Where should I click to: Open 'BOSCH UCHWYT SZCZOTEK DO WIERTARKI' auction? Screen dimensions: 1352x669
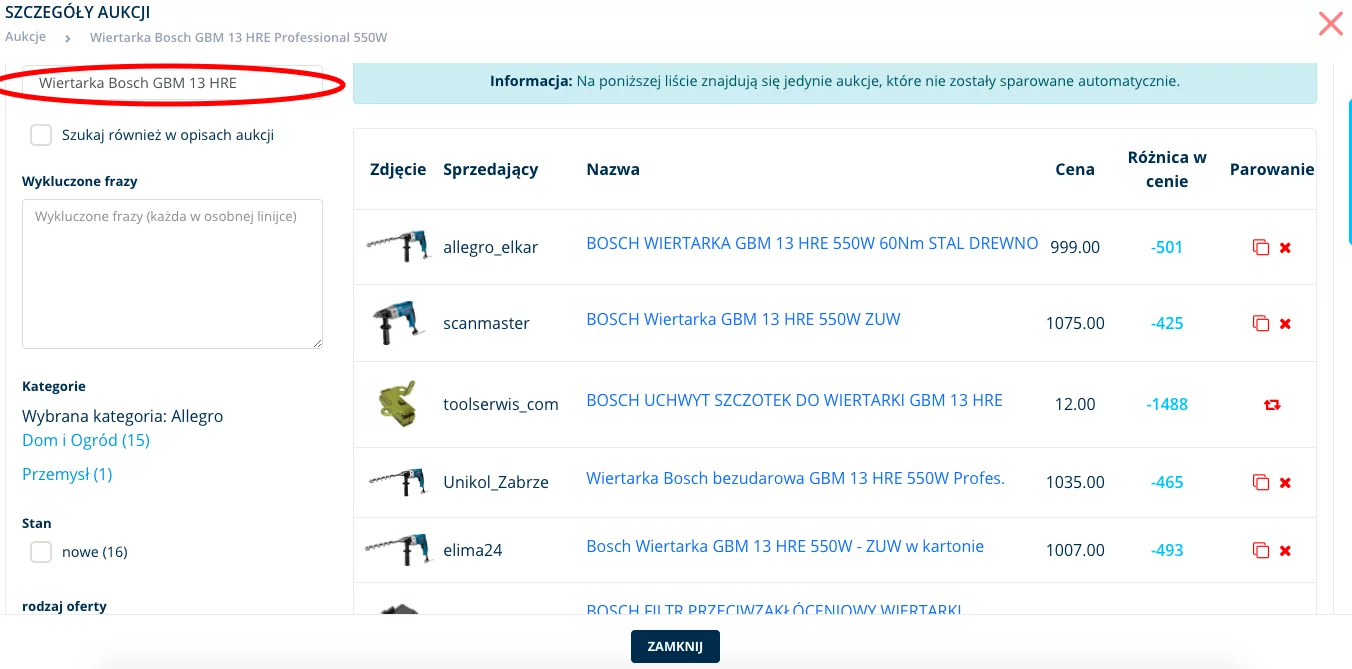[x=794, y=400]
